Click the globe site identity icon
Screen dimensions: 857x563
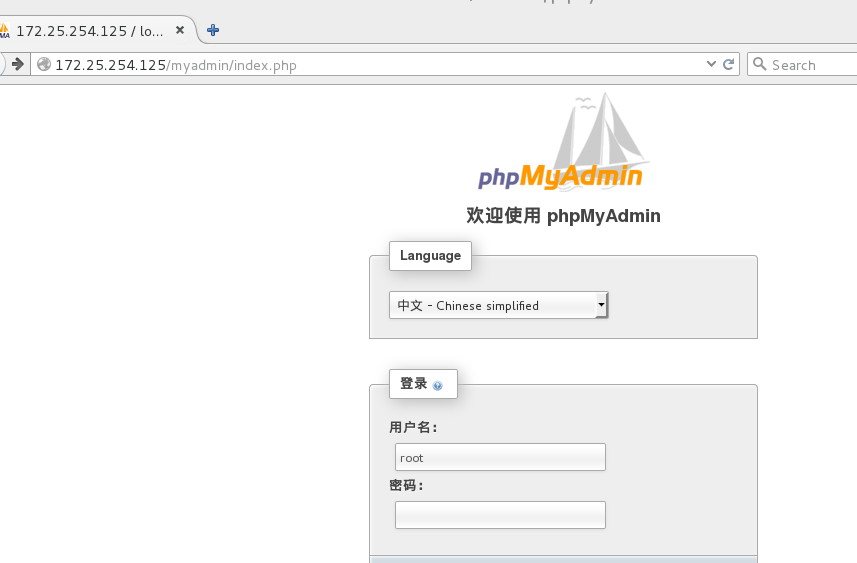(x=44, y=64)
